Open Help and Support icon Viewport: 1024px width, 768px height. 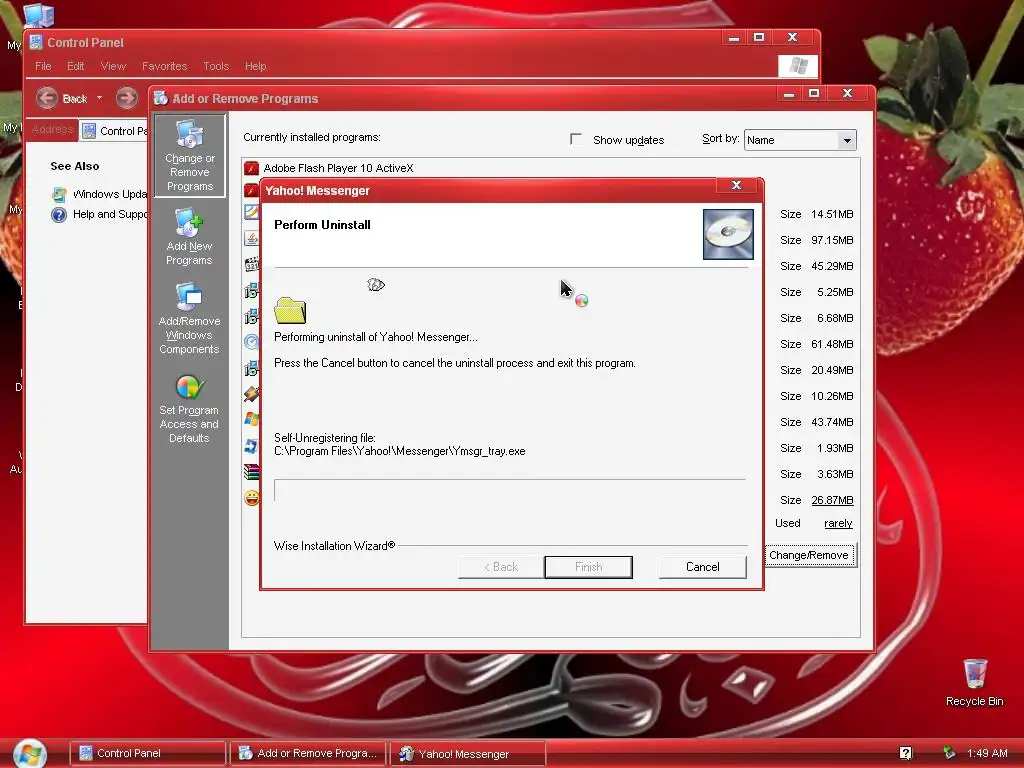[59, 214]
